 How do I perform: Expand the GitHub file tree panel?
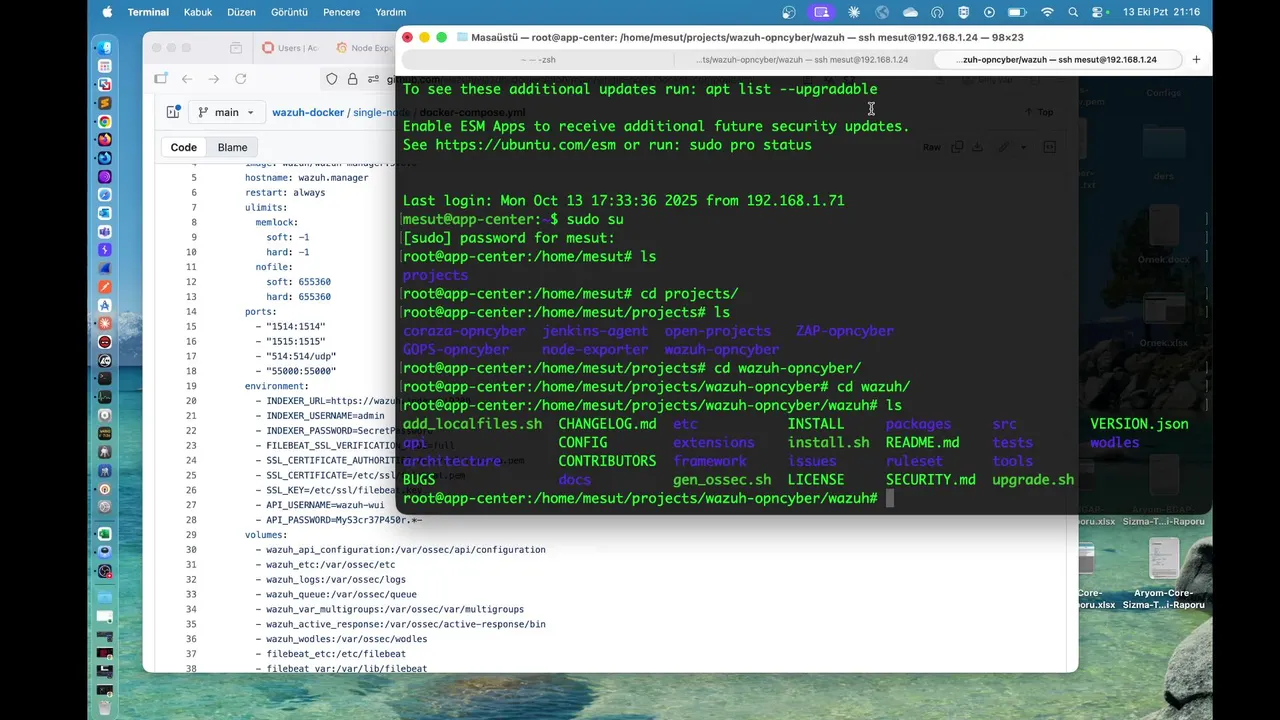(x=172, y=112)
